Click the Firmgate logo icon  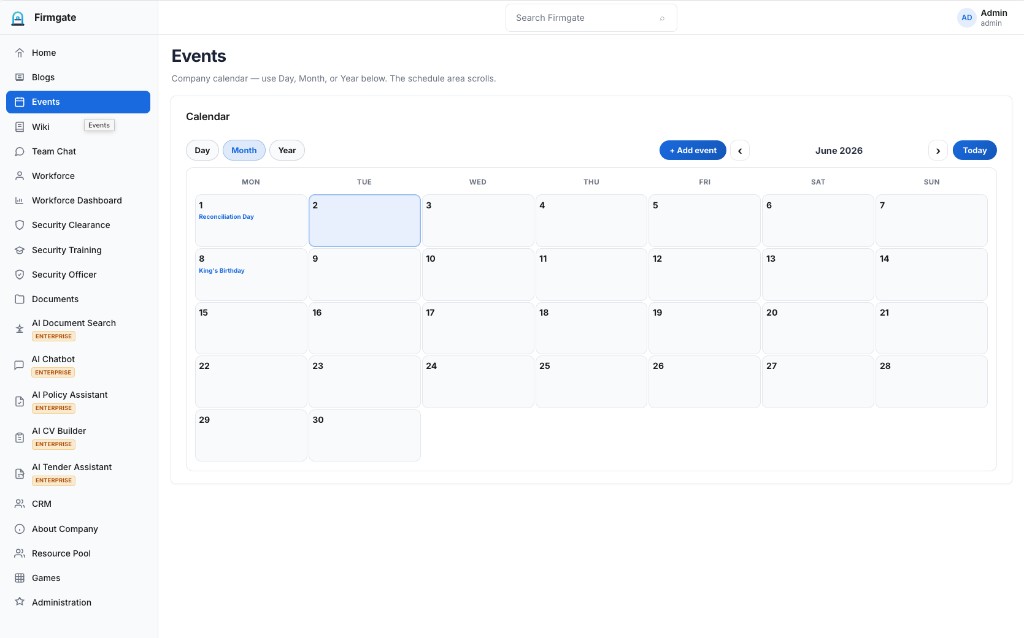(x=18, y=18)
